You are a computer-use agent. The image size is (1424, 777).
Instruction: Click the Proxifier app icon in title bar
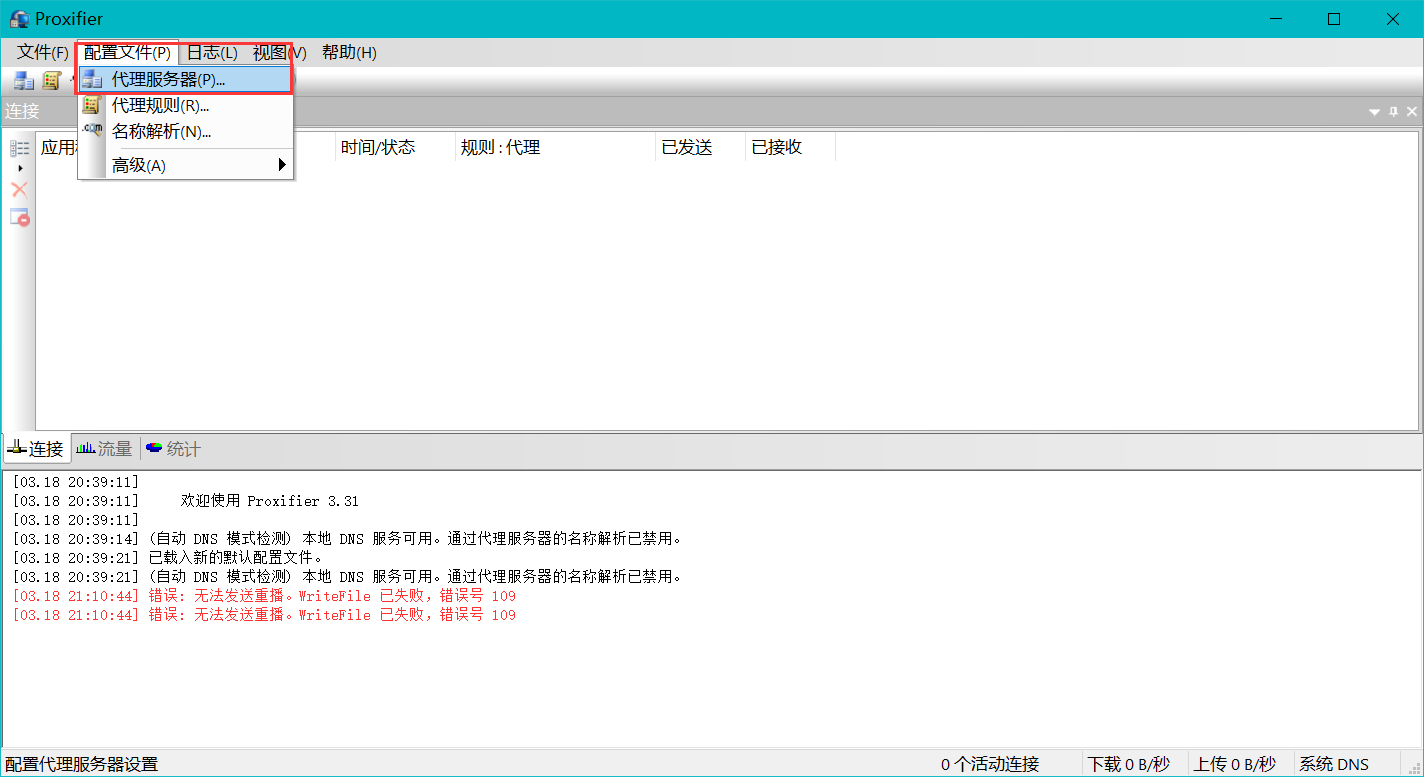point(18,19)
